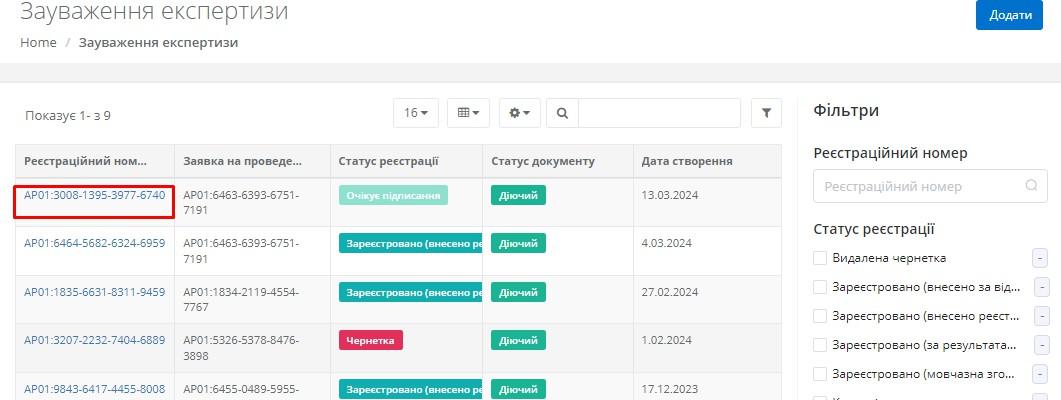Click the search magnifier icon in toolbar
The image size is (1061, 400).
coord(562,113)
